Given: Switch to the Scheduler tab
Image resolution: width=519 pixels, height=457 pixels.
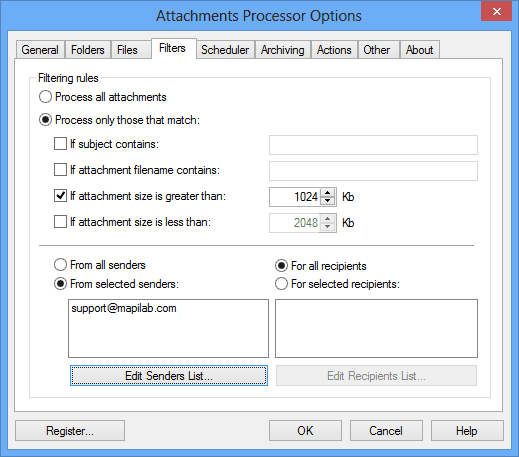Looking at the screenshot, I should (x=225, y=50).
